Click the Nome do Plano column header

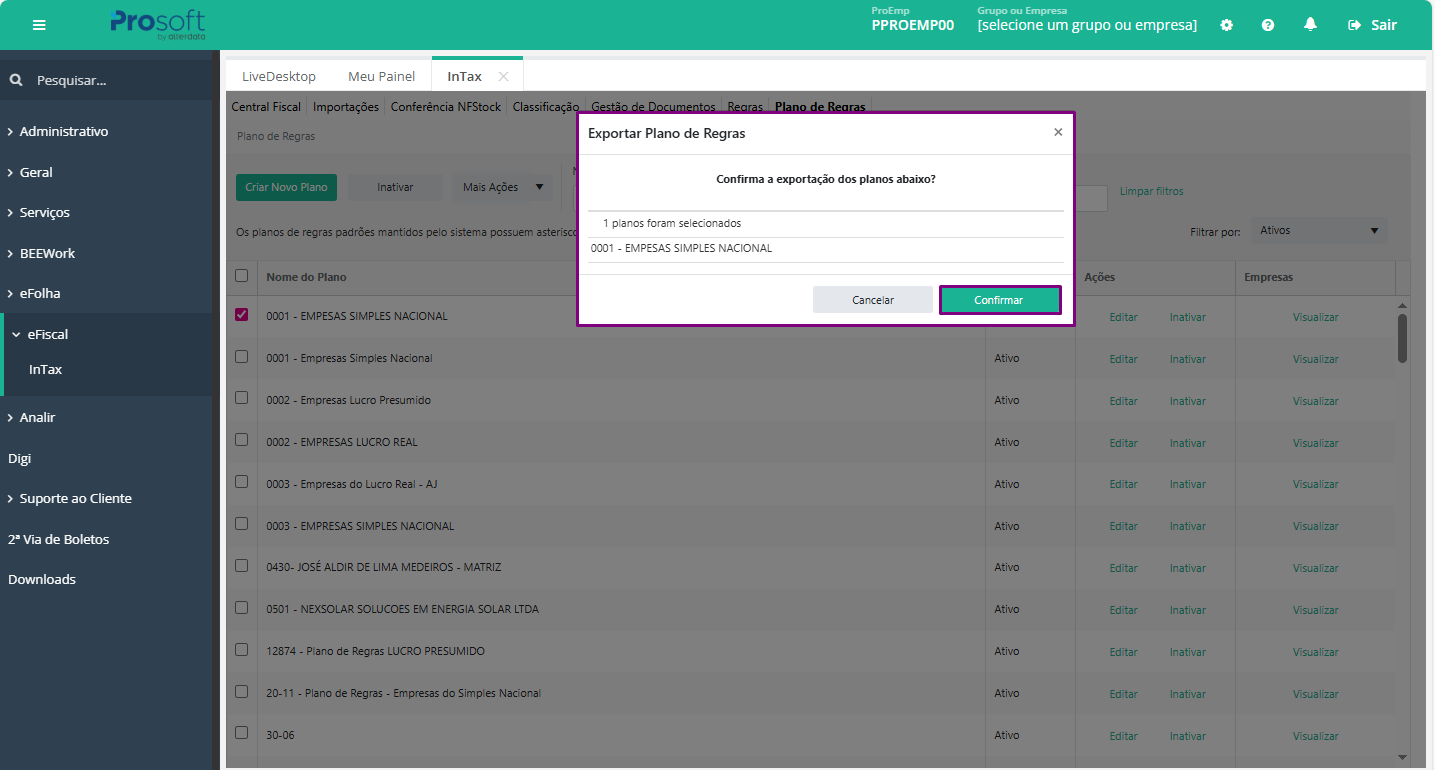click(306, 277)
